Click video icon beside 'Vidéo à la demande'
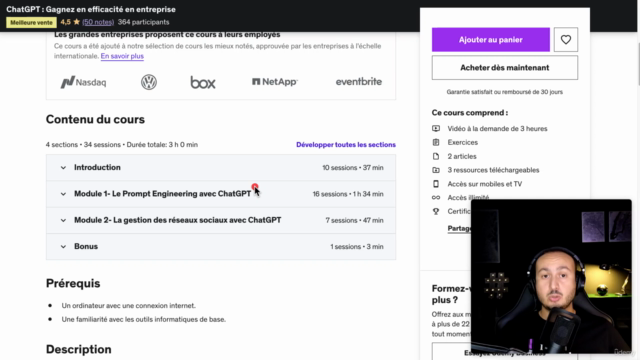This screenshot has width=640, height=360. [x=436, y=129]
